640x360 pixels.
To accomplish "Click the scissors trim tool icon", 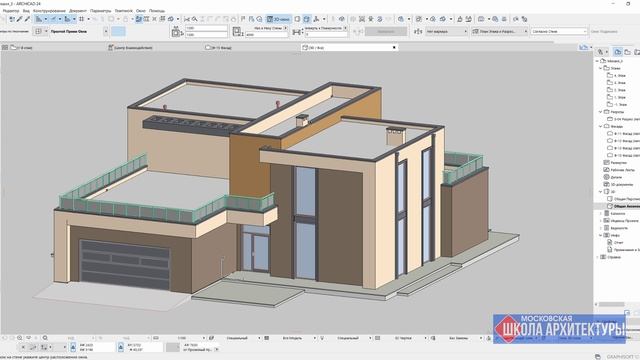I will [x=187, y=19].
